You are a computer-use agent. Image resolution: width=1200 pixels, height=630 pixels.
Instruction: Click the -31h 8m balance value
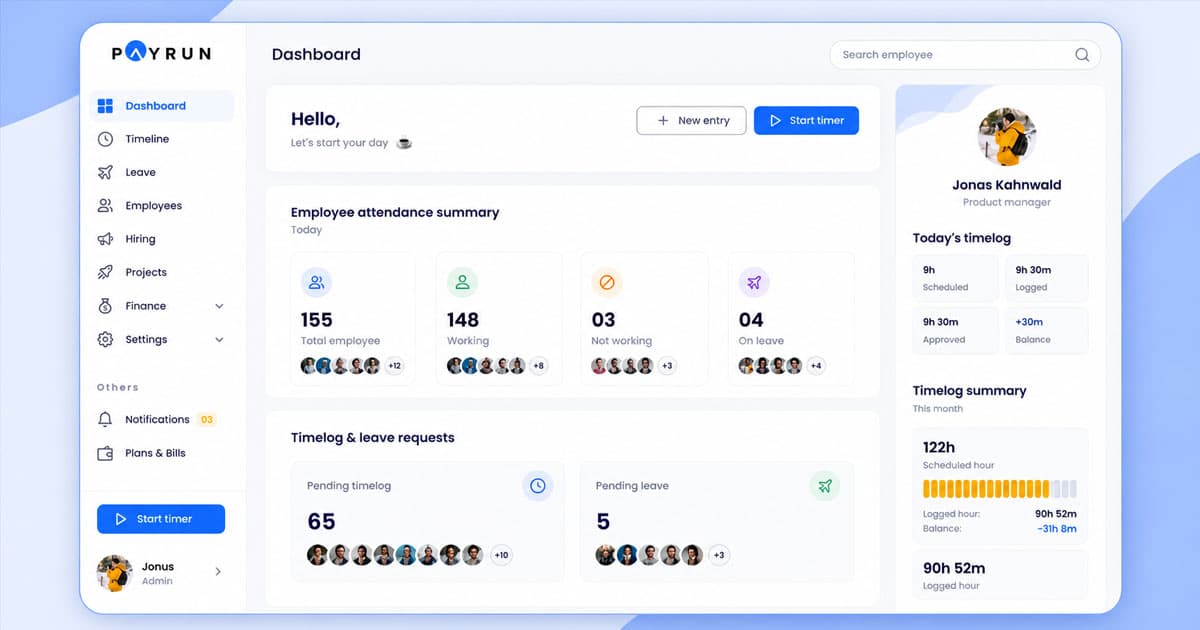click(1057, 528)
